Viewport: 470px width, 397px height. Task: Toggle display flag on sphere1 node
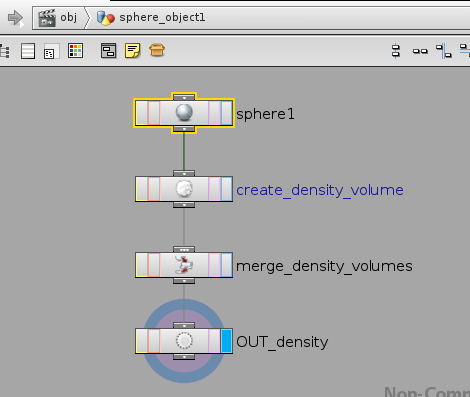[227, 113]
